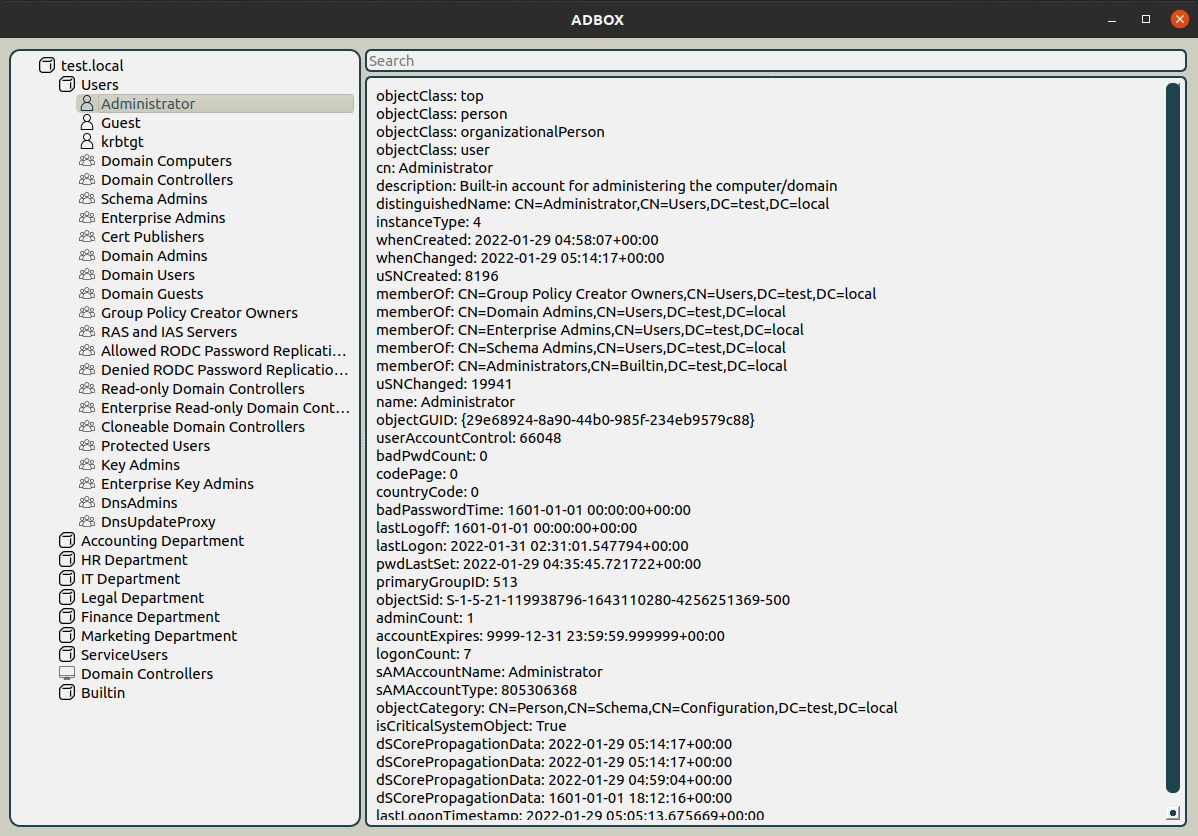Click memberOf CN=Domain Admins line

[581, 312]
